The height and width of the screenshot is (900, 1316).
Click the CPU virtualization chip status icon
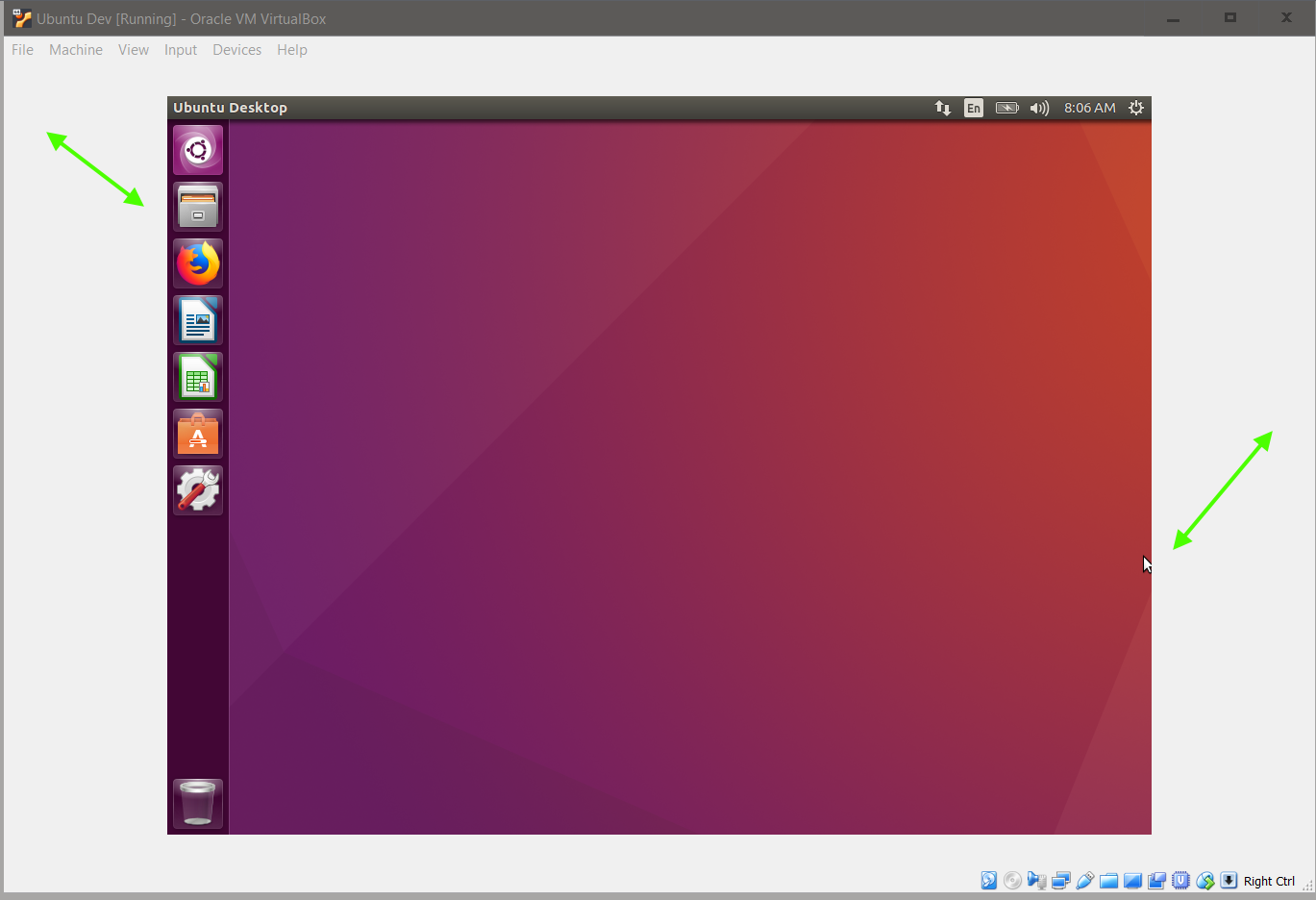click(1180, 880)
